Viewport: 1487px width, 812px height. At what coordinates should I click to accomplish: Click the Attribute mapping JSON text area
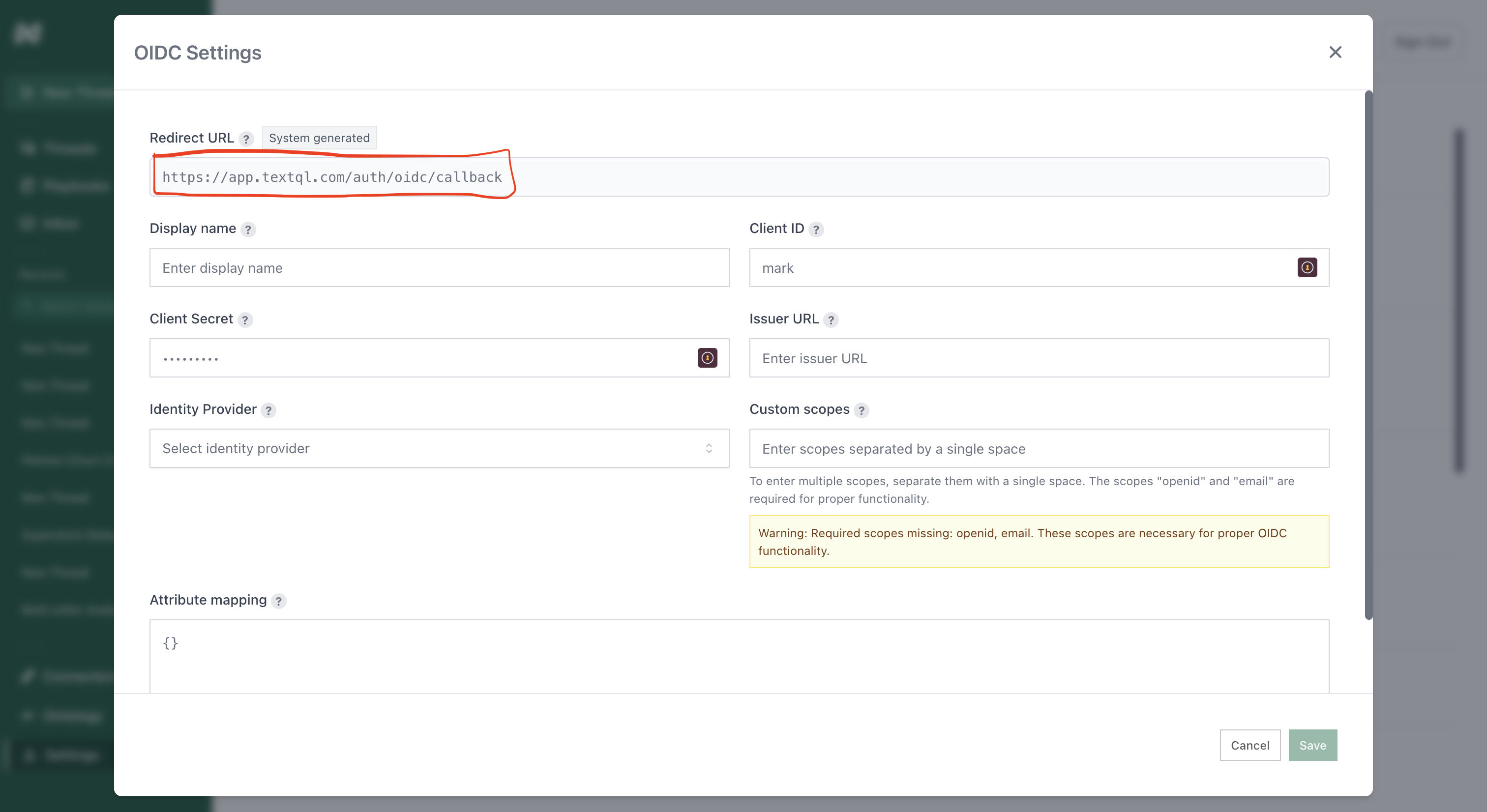[739, 656]
